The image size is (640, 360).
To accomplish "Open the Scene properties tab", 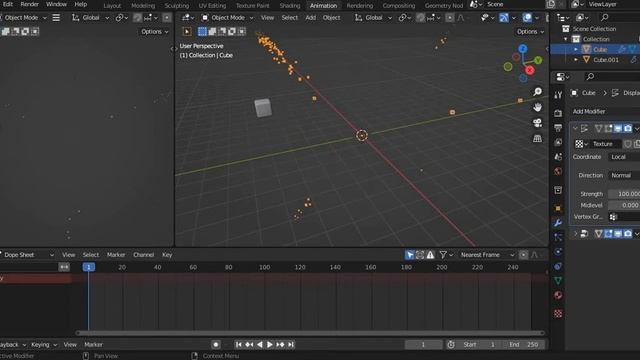I will click(558, 157).
